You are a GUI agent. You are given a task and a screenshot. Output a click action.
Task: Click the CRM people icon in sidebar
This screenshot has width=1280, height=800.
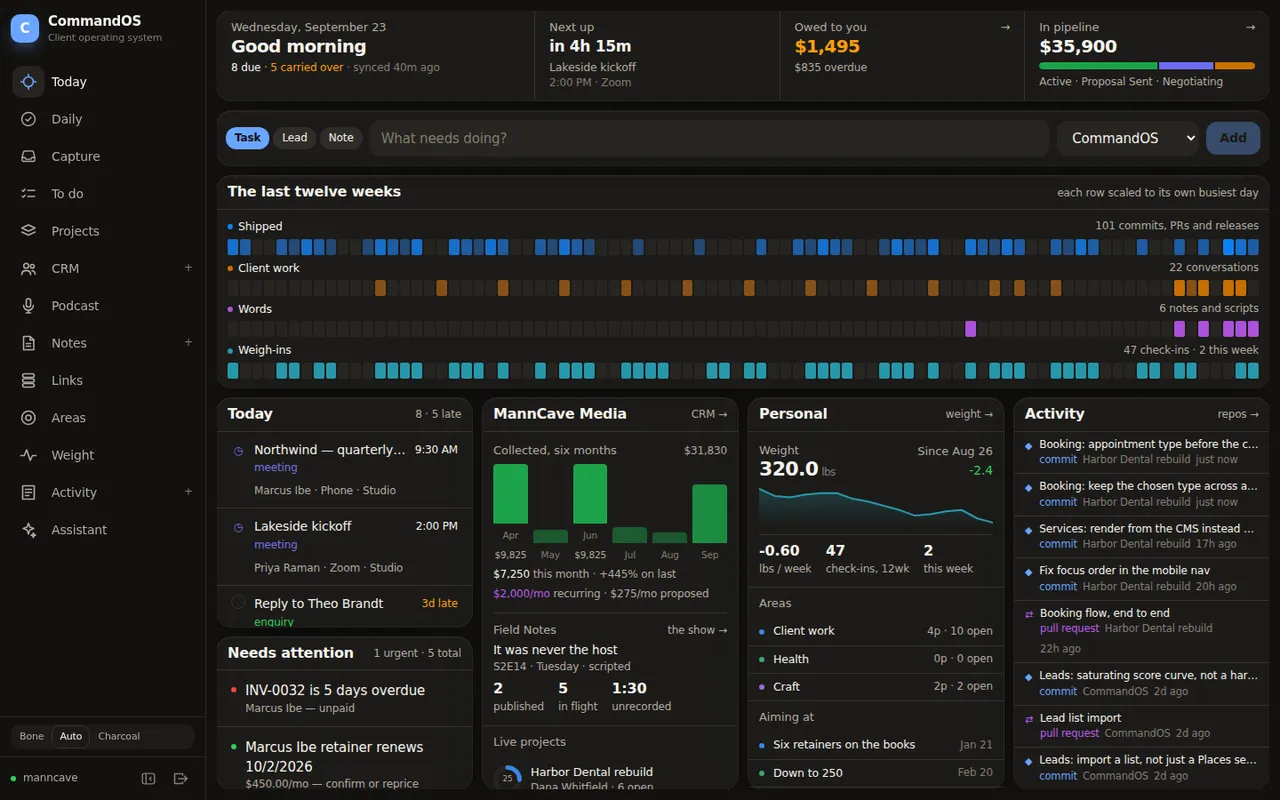click(x=29, y=268)
